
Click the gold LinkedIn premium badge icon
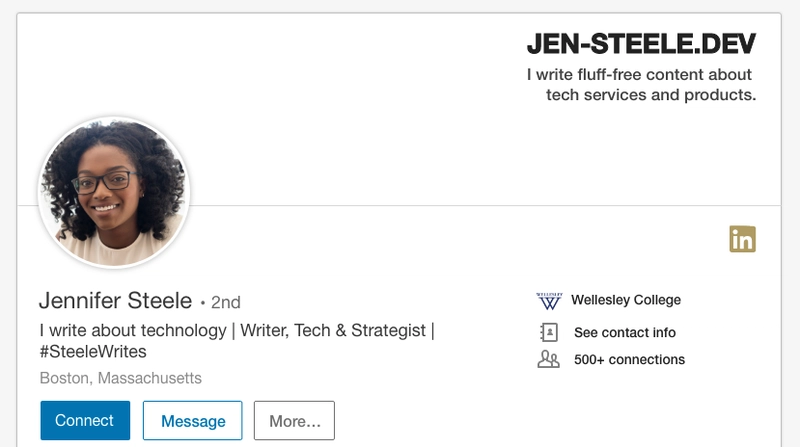tap(742, 239)
